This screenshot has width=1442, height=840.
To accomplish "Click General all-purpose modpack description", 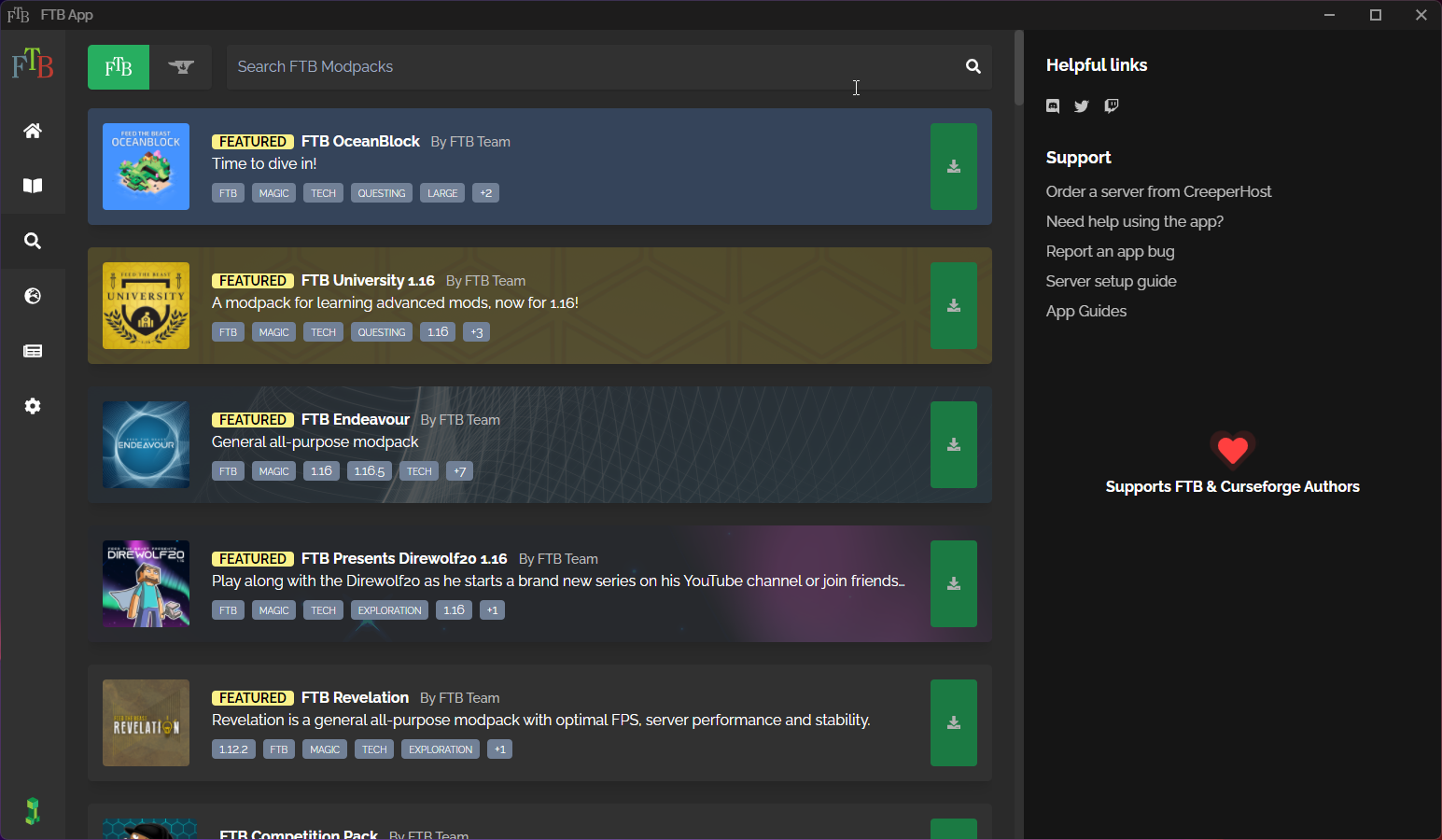I will (x=315, y=441).
